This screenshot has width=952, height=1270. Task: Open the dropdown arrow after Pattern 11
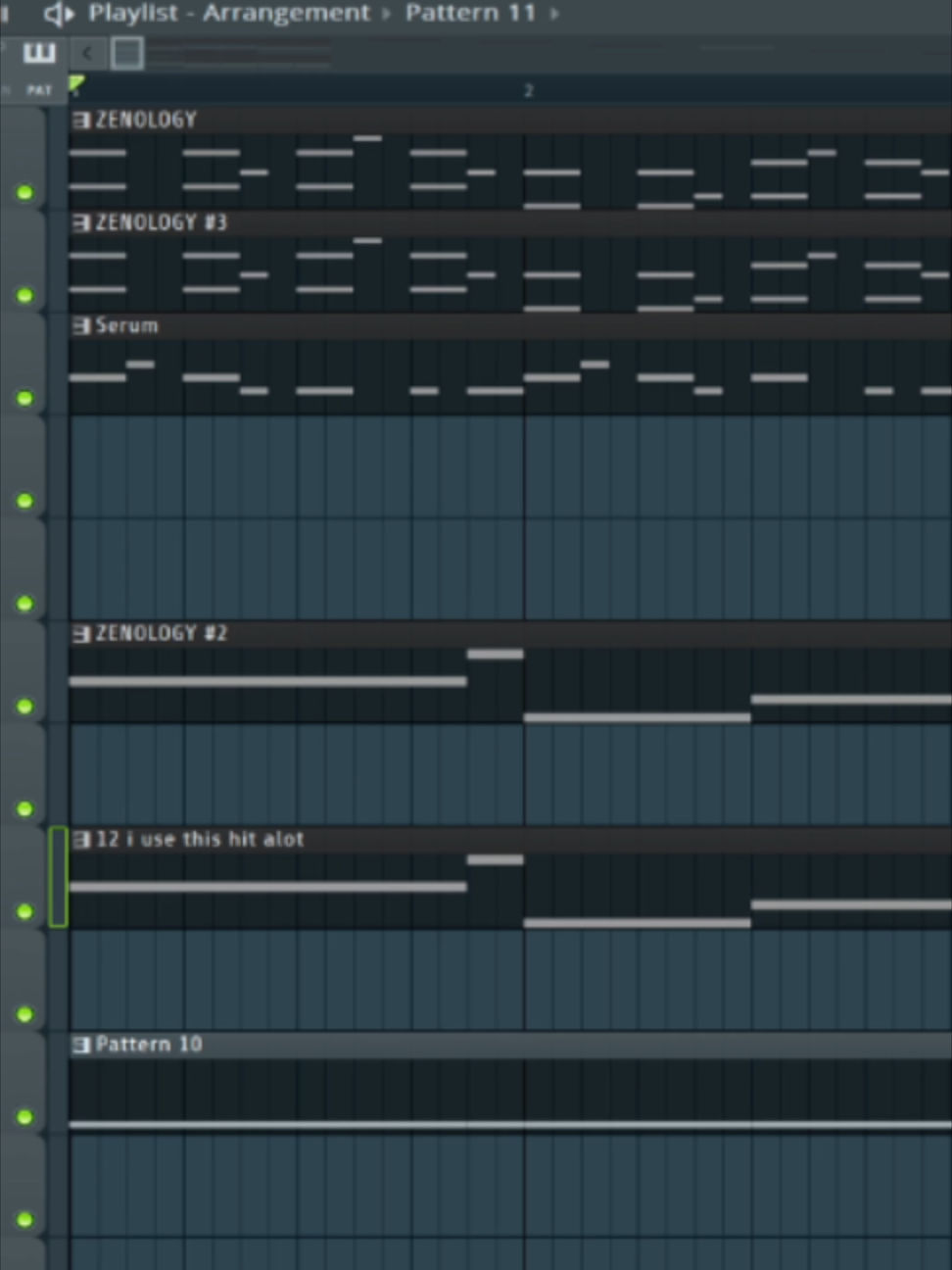[x=554, y=14]
